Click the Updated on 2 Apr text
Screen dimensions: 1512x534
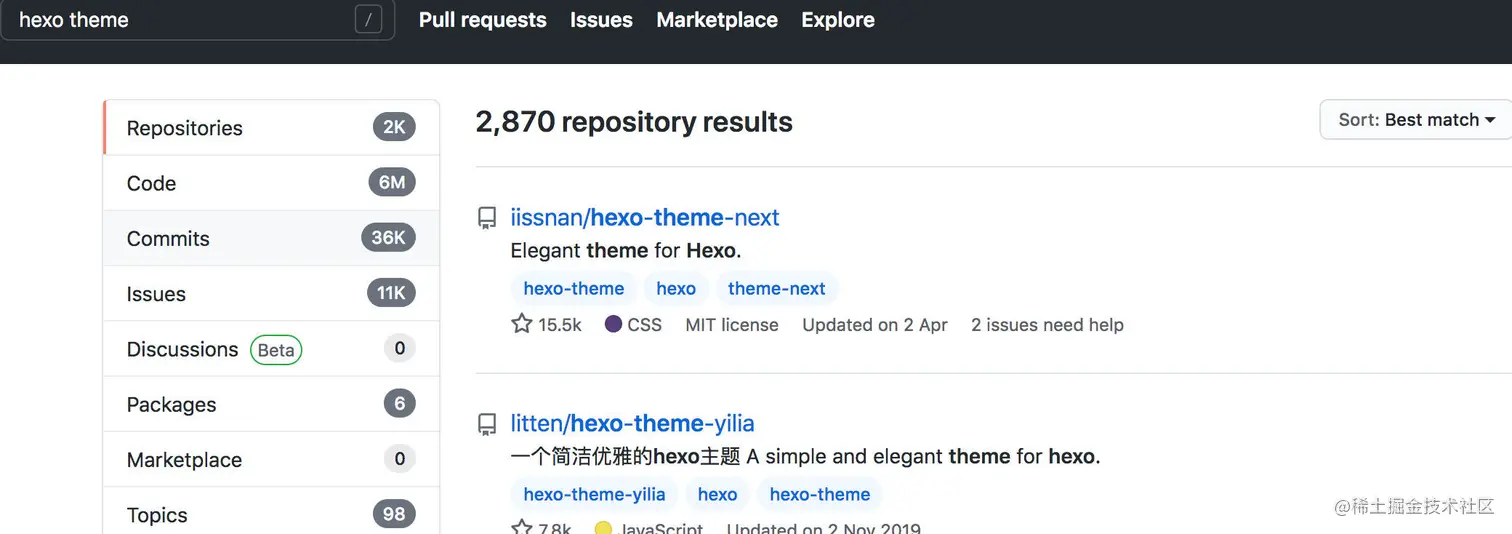pyautogui.click(x=875, y=324)
